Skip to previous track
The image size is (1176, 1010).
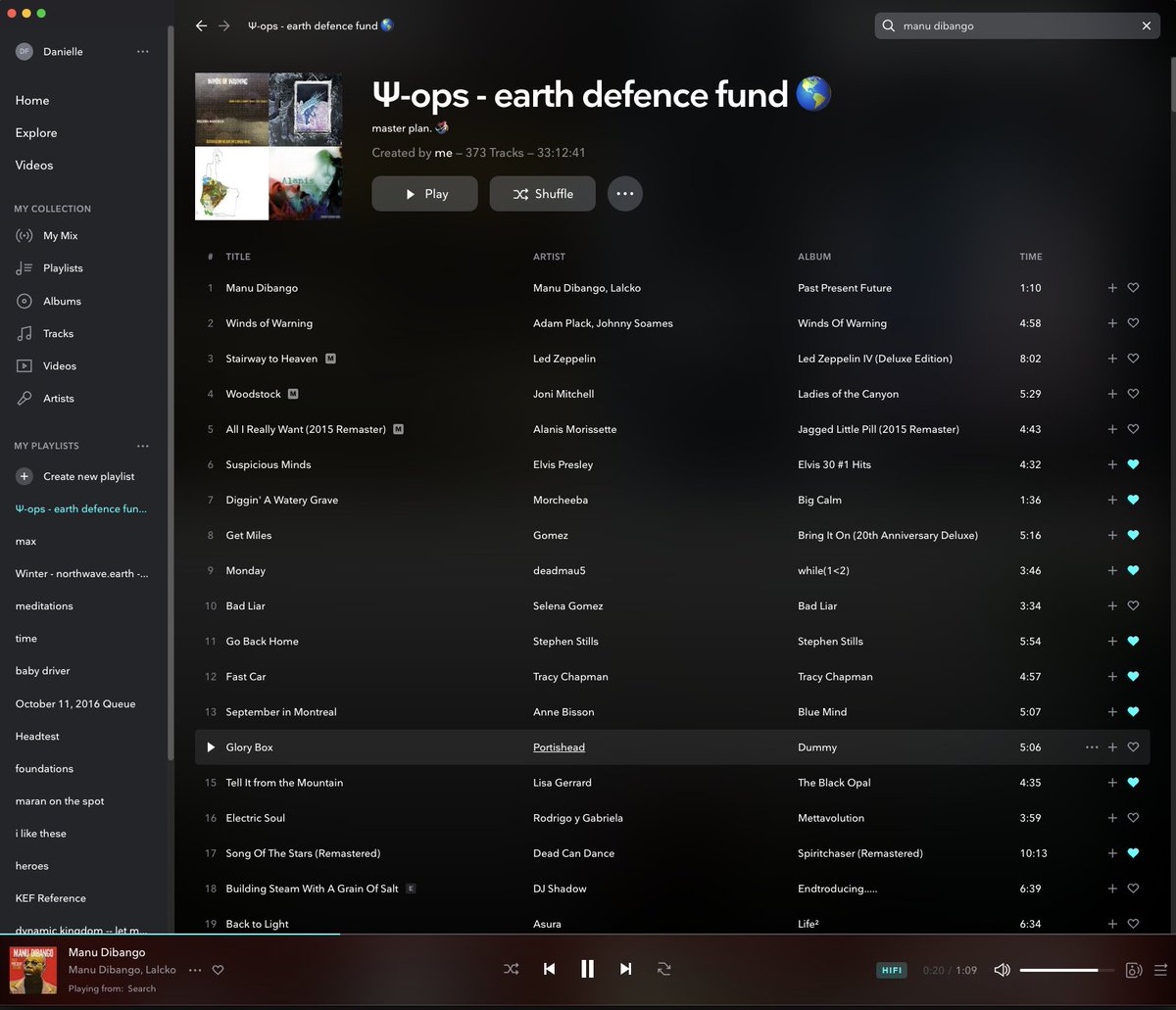pyautogui.click(x=550, y=969)
